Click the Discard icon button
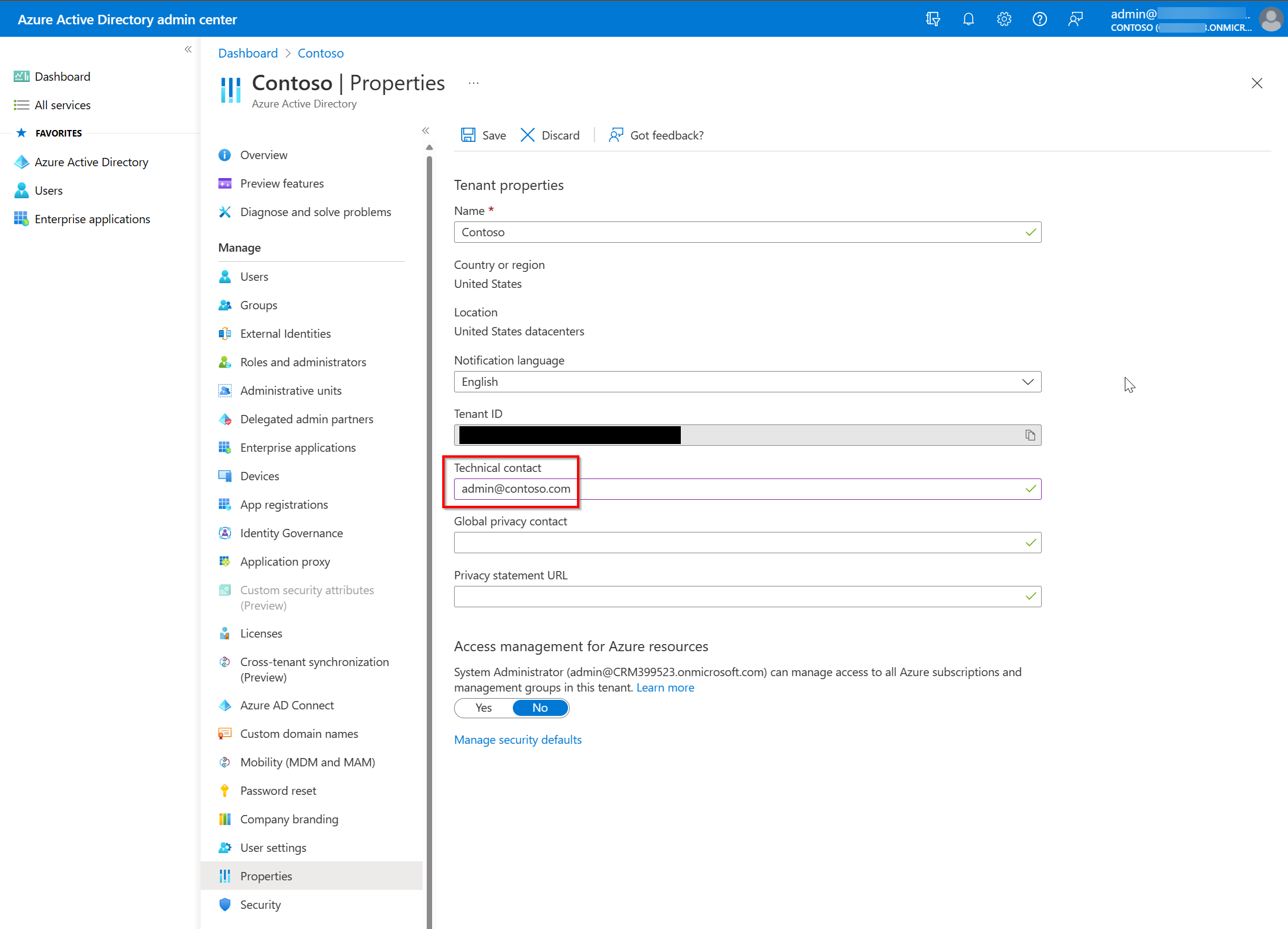 [528, 134]
